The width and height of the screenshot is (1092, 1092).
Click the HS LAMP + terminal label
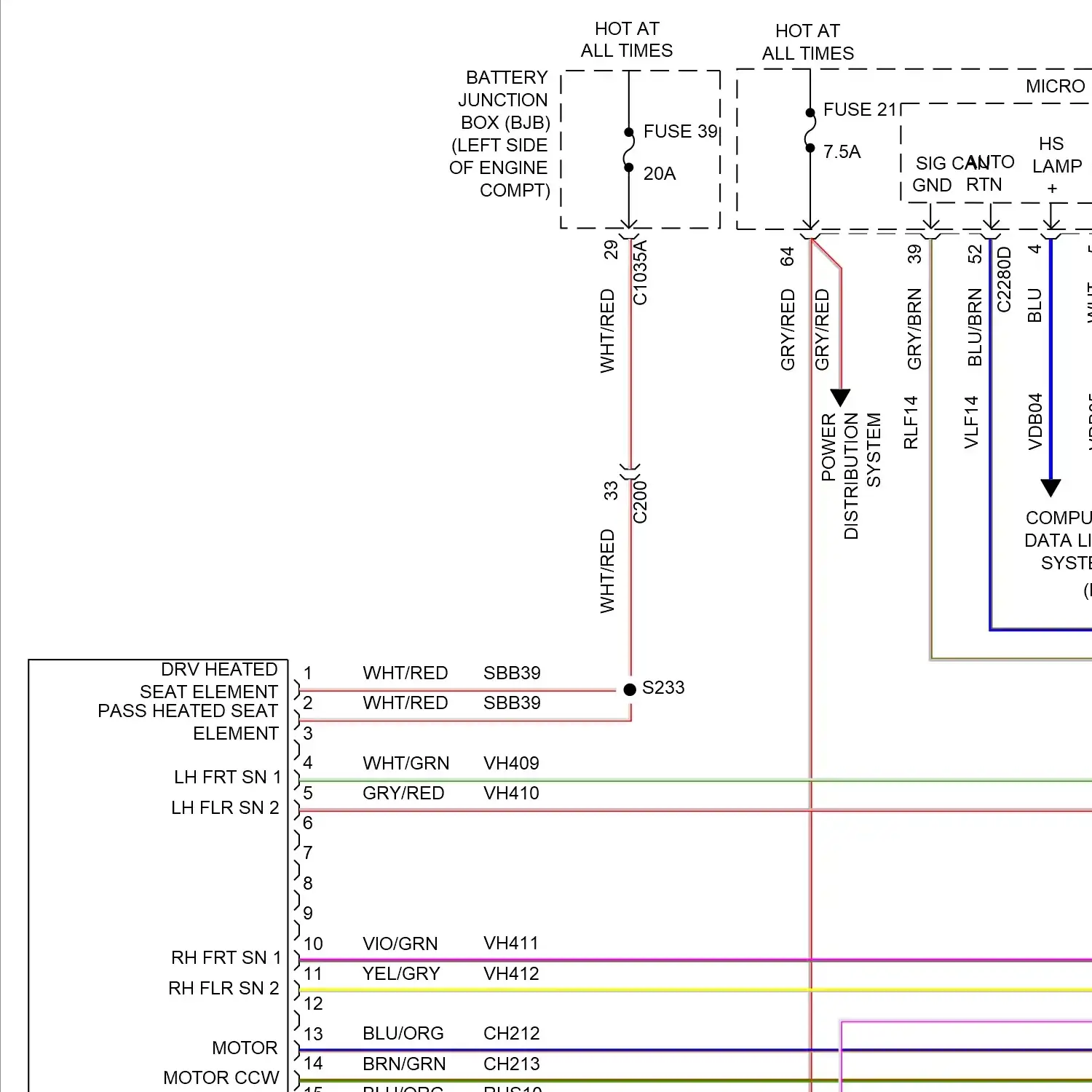tap(1057, 166)
